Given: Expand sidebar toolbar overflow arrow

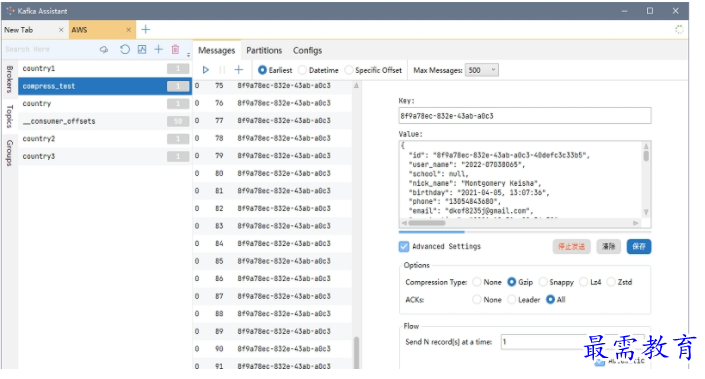Looking at the screenshot, I should click(x=188, y=54).
